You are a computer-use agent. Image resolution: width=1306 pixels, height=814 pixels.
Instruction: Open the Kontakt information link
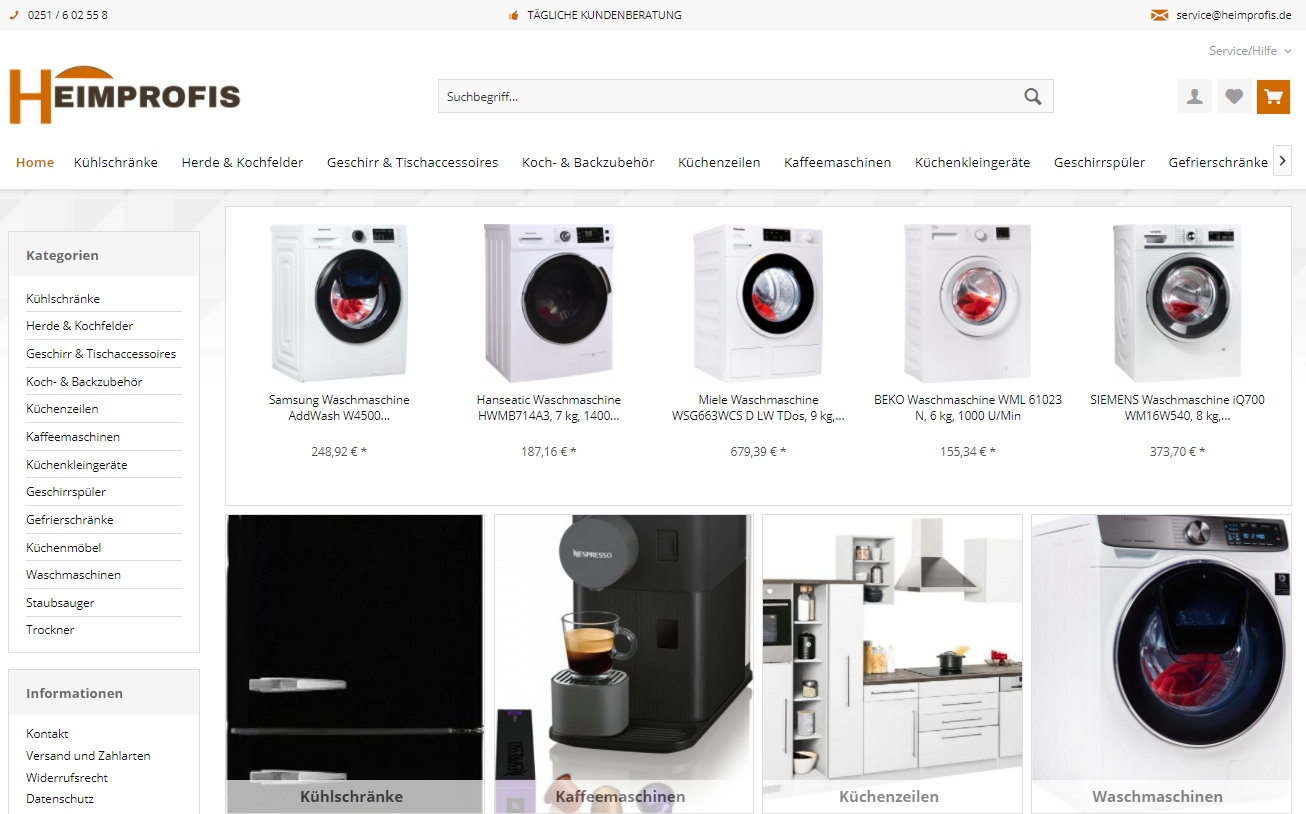(47, 734)
